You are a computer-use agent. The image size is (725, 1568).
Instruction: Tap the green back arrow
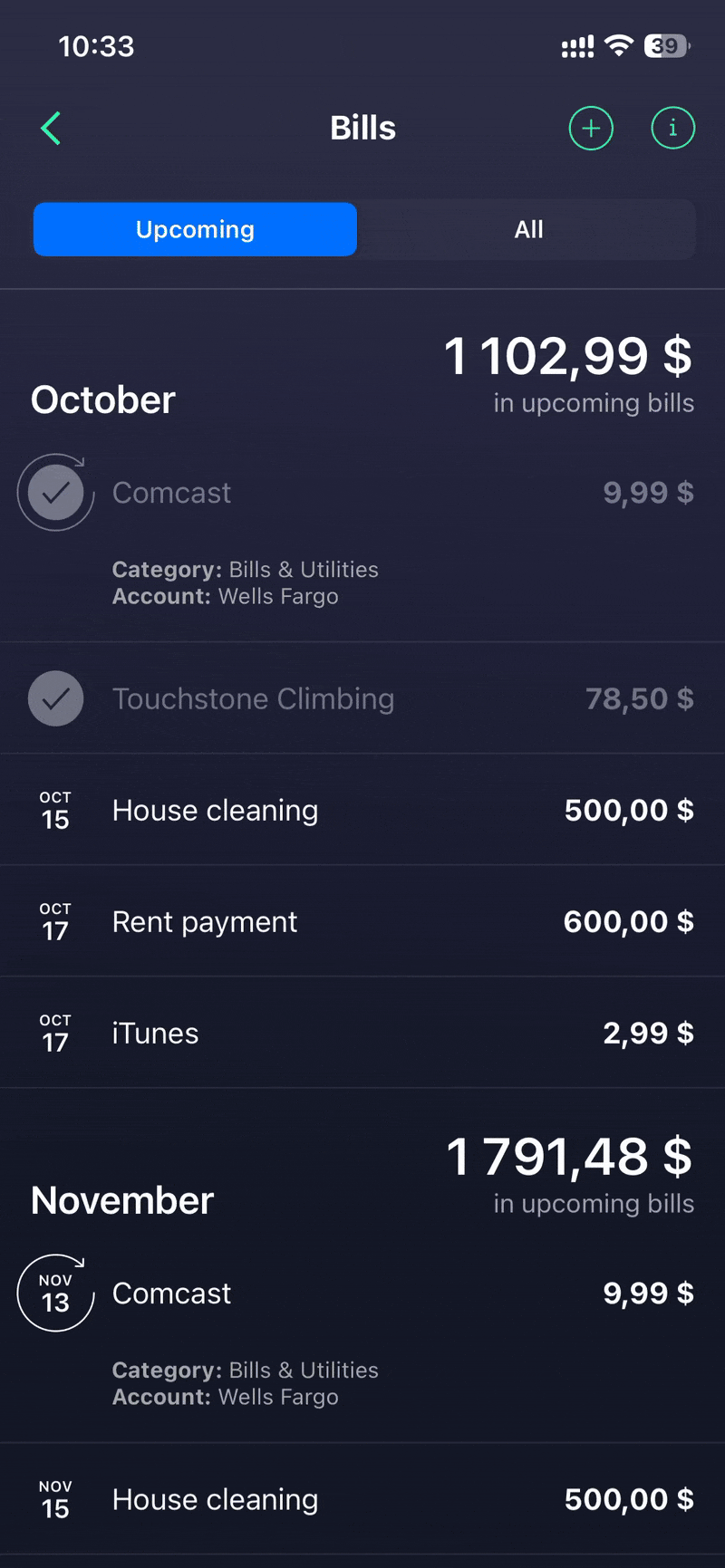[52, 129]
